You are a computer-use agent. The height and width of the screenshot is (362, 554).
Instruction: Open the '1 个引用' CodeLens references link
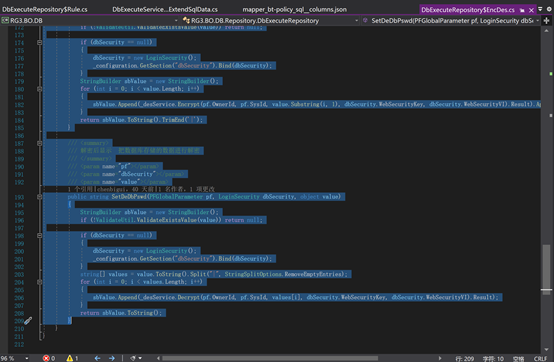coord(81,189)
